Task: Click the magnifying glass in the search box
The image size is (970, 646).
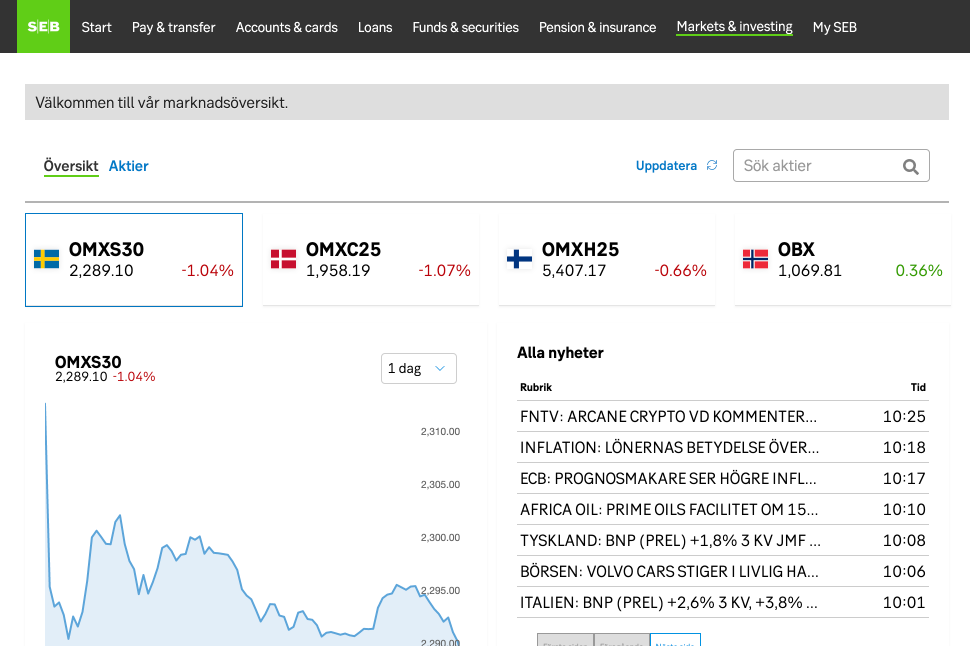Action: pyautogui.click(x=909, y=165)
